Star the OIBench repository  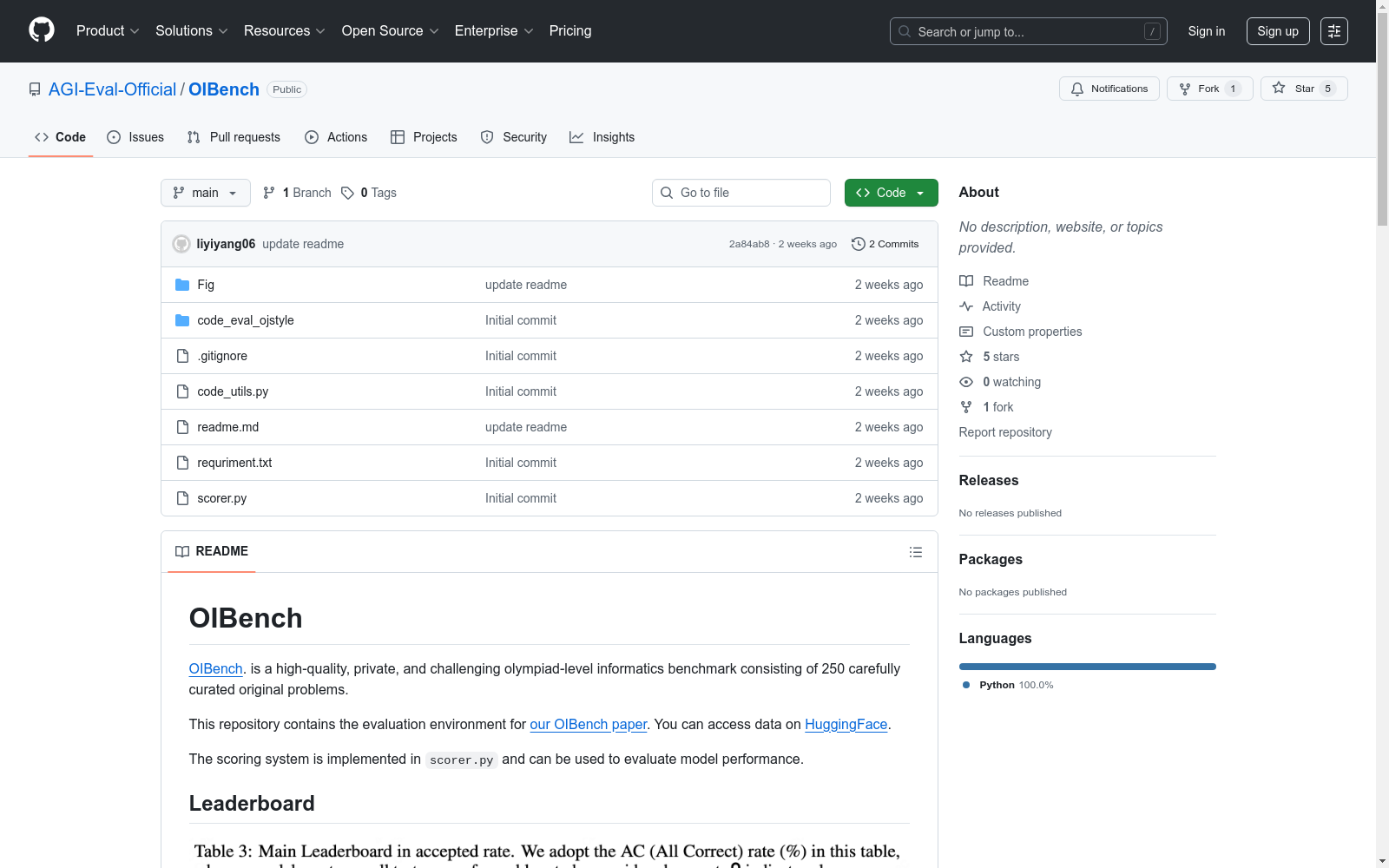1303,89
